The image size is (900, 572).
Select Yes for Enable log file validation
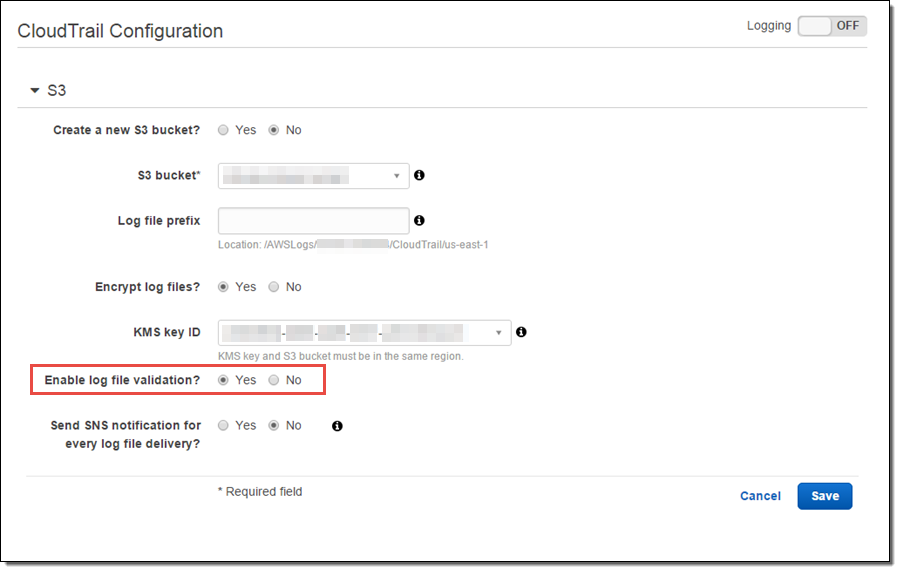(224, 380)
